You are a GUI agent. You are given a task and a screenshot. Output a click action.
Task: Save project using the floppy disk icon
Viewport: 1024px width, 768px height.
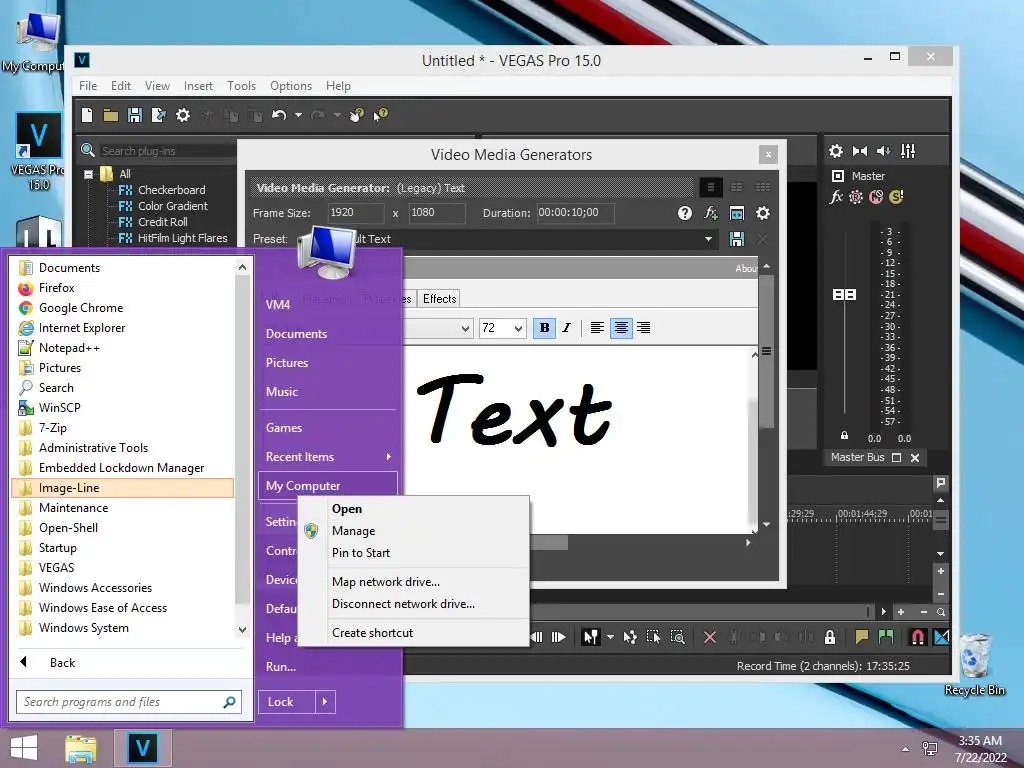coord(135,116)
